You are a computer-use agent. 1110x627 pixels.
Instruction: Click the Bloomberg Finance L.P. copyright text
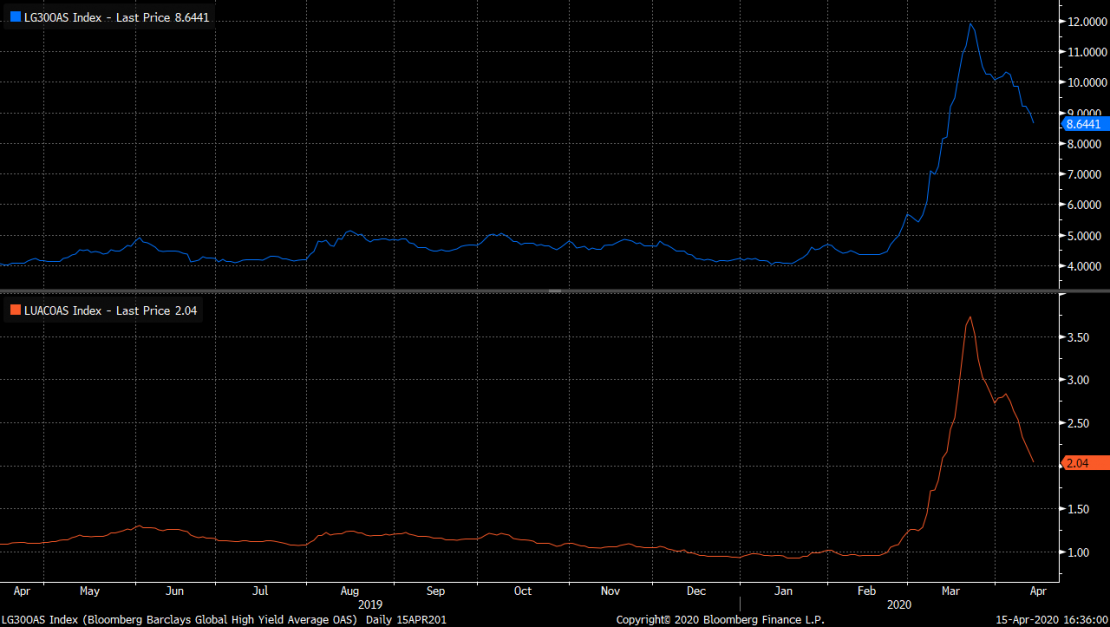click(x=720, y=620)
